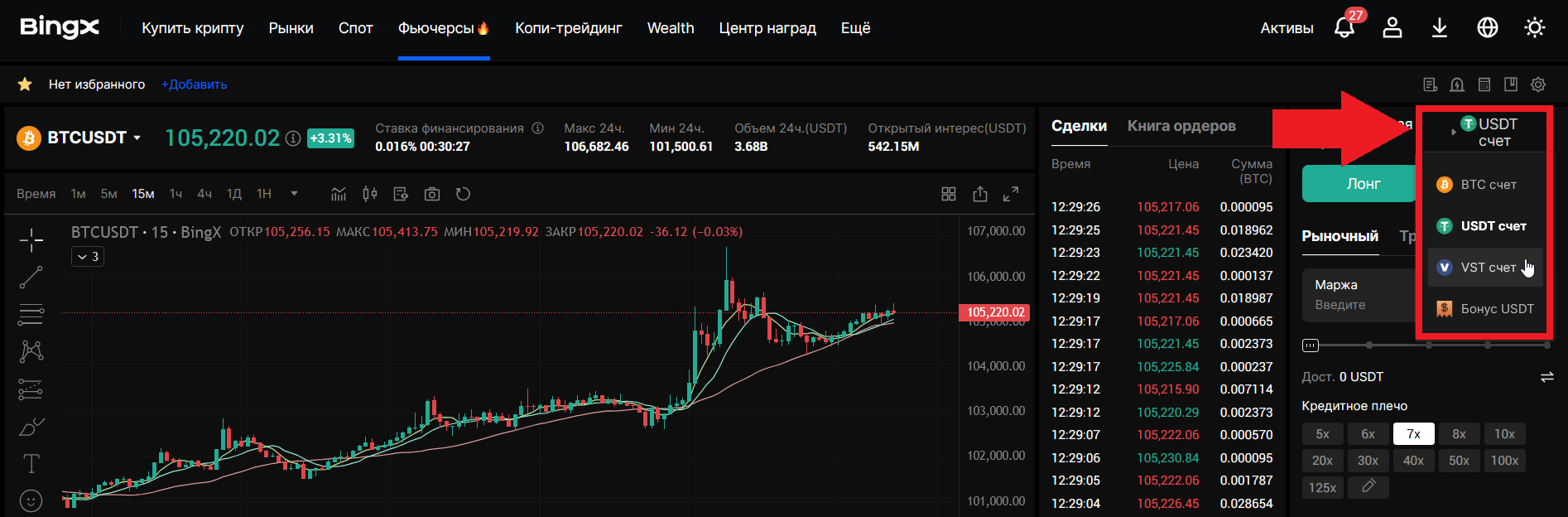The width and height of the screenshot is (1568, 517).
Task: Open the notifications bell icon
Action: click(x=1344, y=28)
